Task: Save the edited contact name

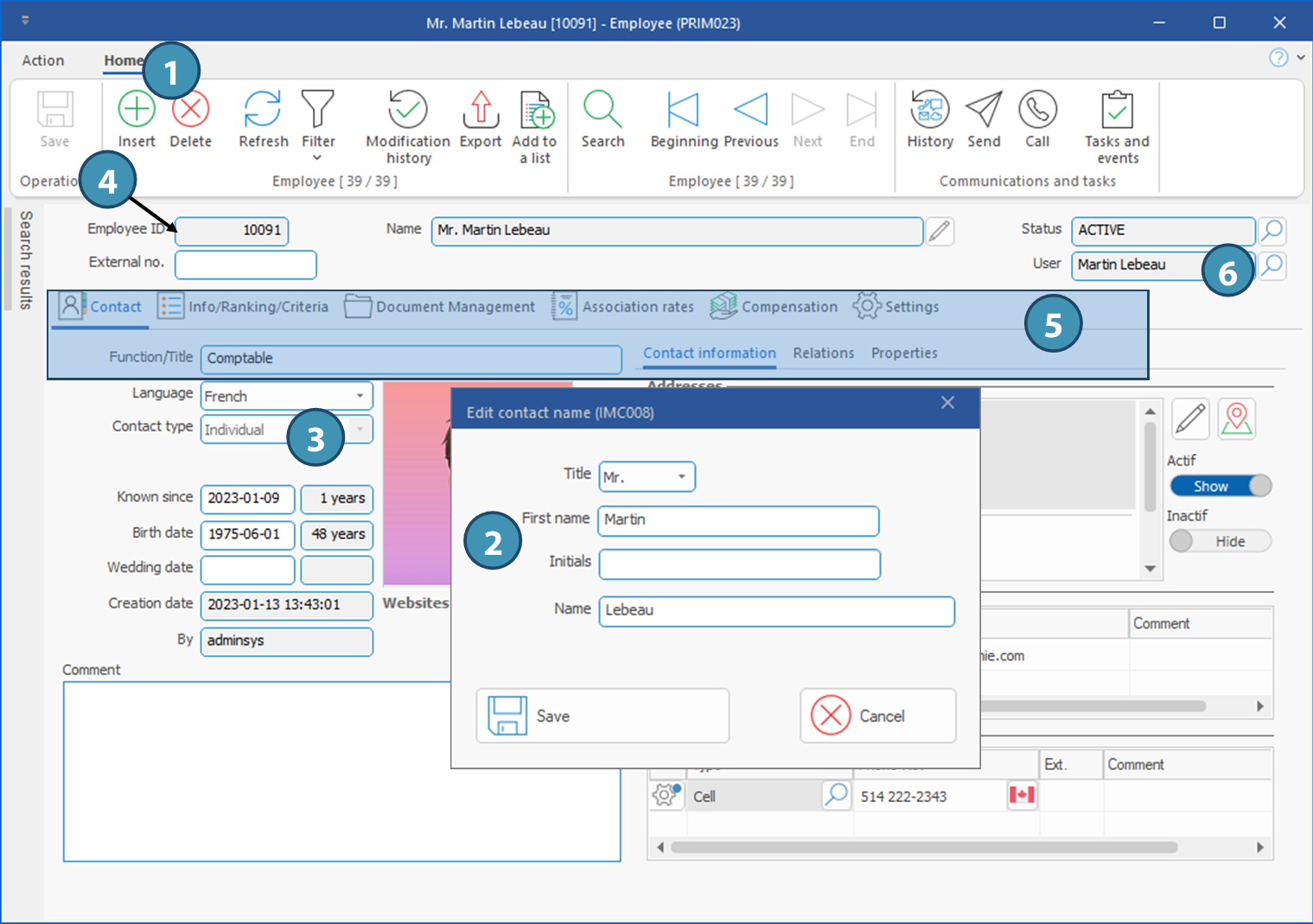Action: (602, 716)
